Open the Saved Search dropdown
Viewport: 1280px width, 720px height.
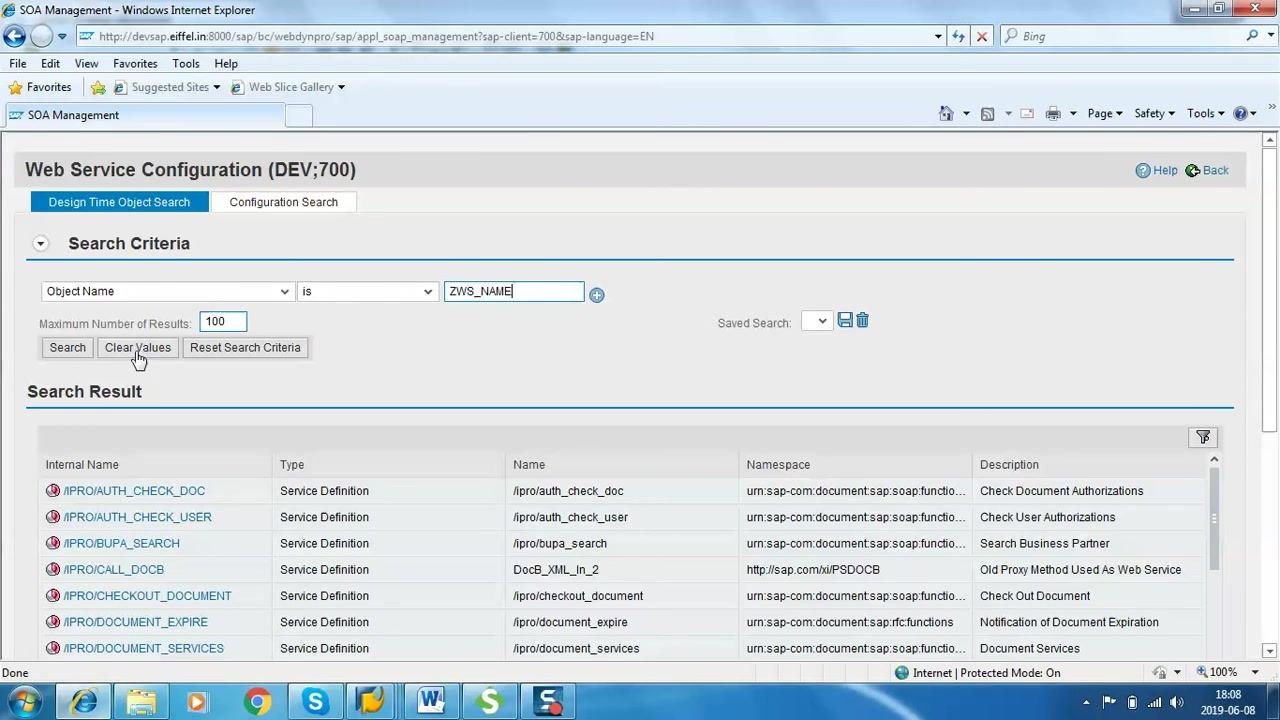(816, 322)
